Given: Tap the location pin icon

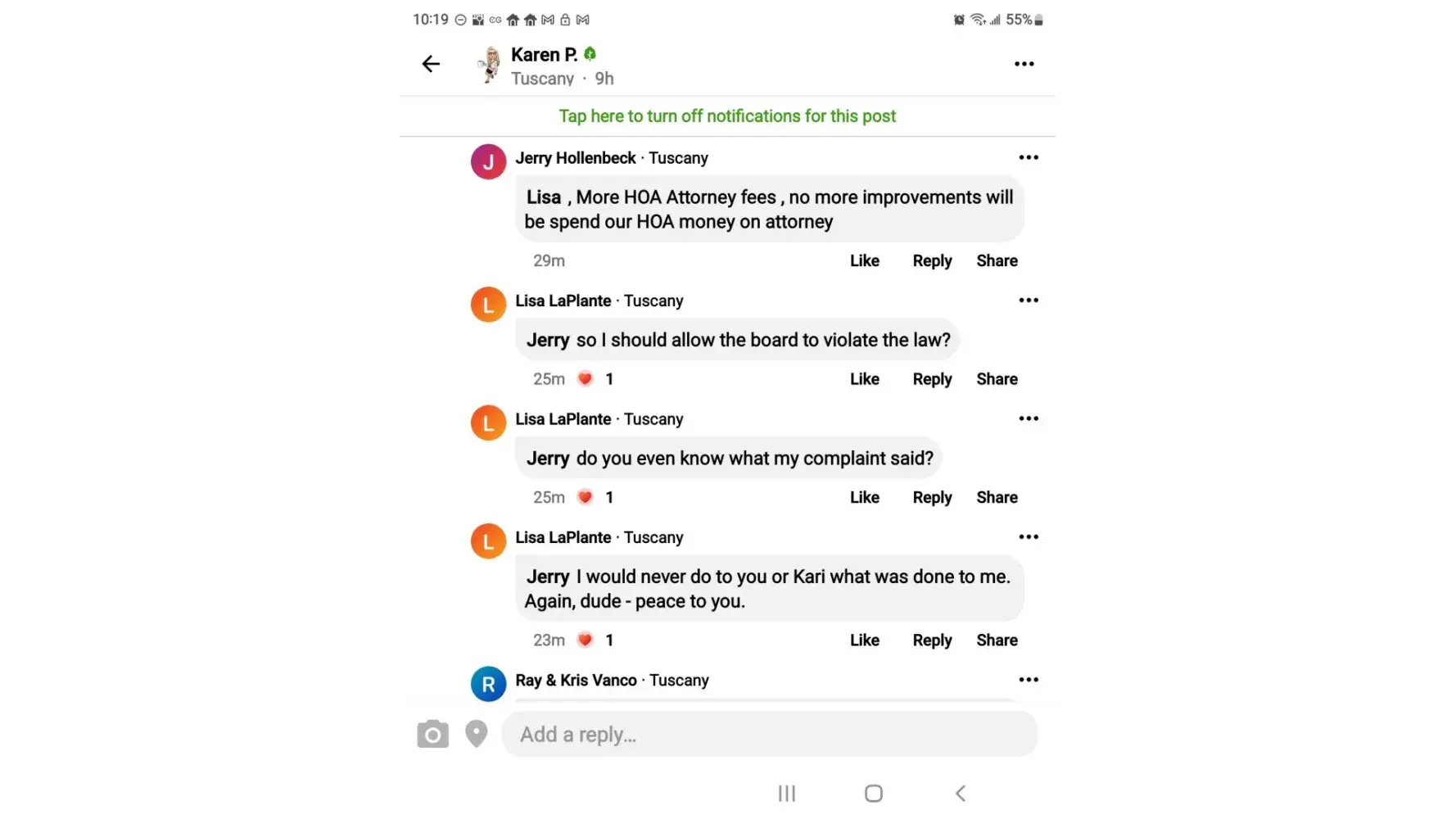Looking at the screenshot, I should (x=476, y=734).
